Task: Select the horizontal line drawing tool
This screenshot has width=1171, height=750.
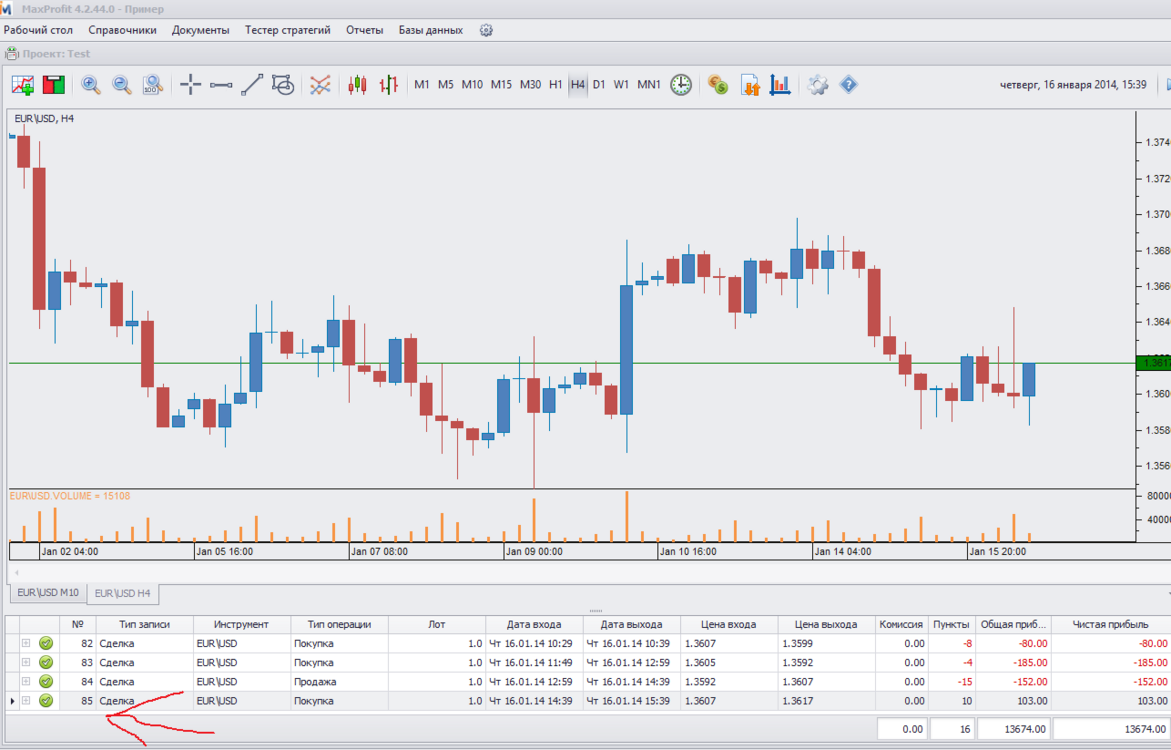Action: [221, 85]
